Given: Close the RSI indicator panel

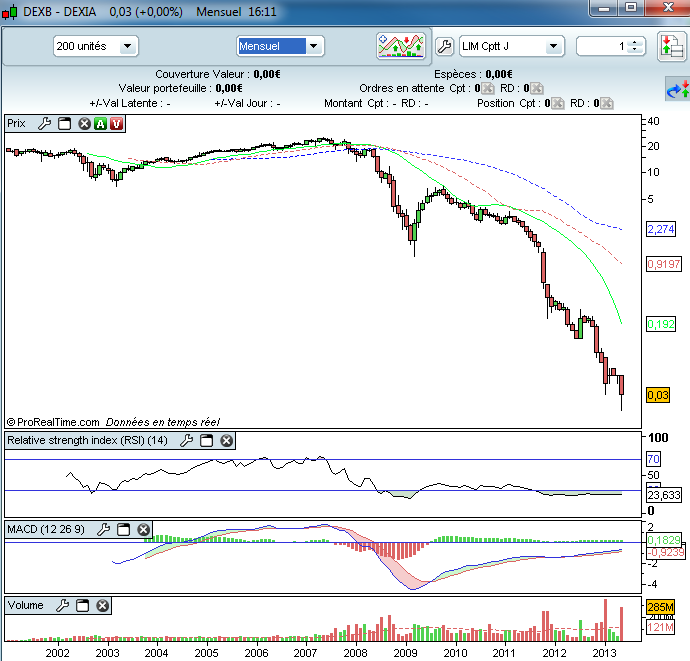Looking at the screenshot, I should pyautogui.click(x=226, y=441).
